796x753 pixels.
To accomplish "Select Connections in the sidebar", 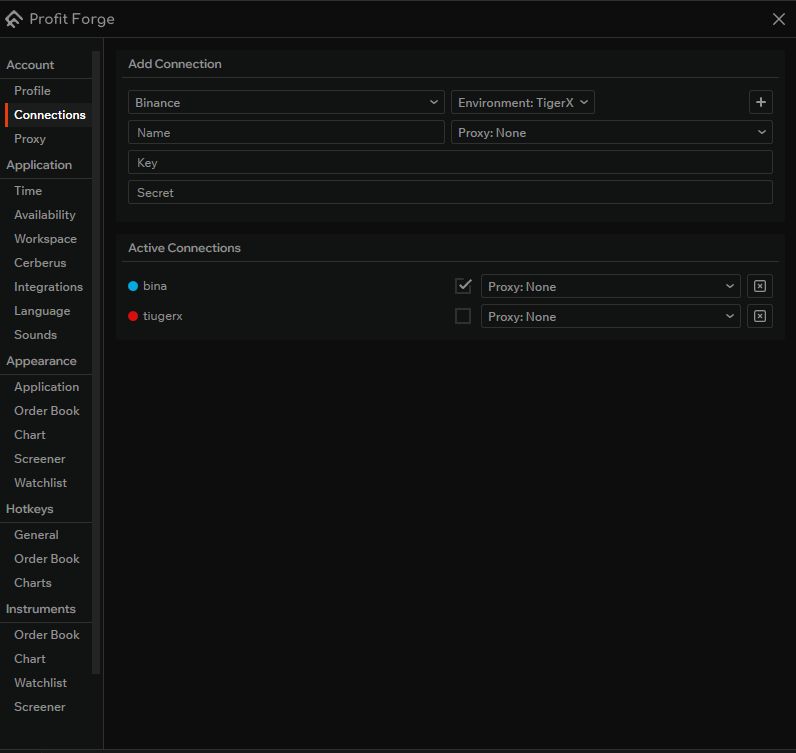I will pos(50,115).
